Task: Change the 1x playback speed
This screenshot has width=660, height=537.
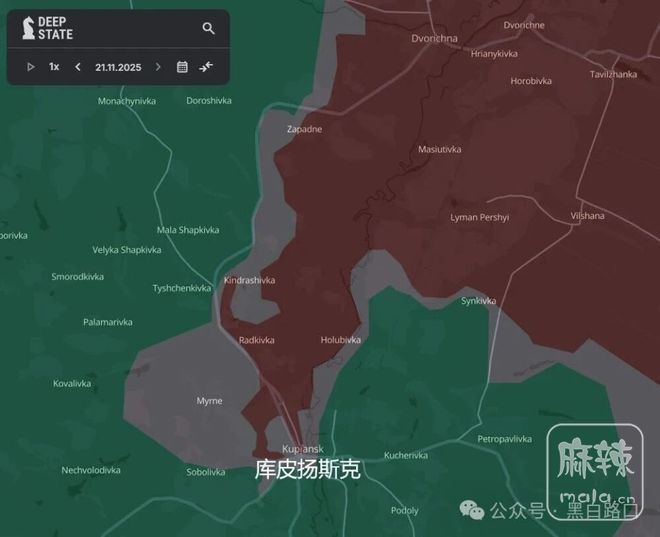Action: [54, 67]
